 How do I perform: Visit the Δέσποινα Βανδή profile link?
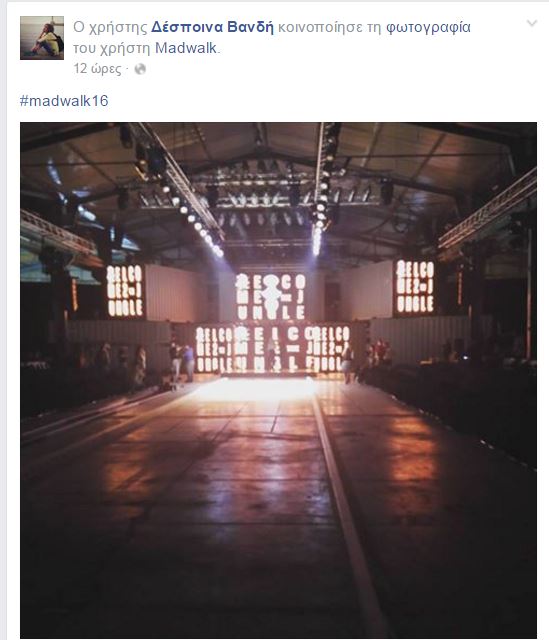212,27
